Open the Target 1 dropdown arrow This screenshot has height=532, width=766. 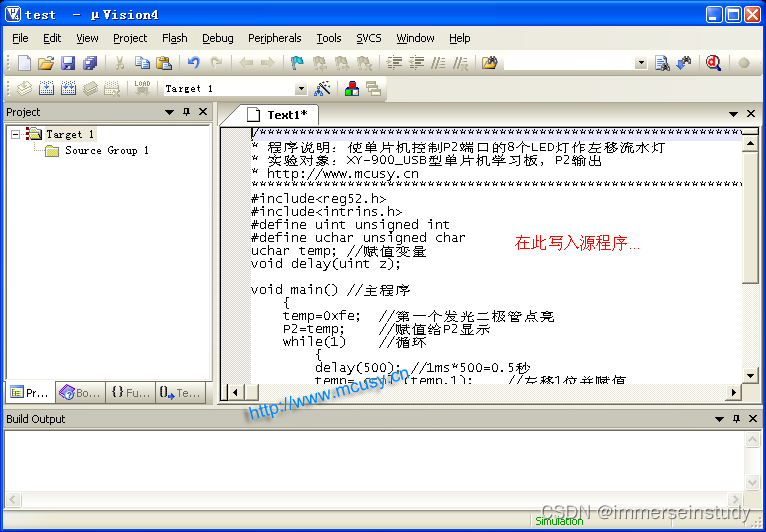(301, 89)
